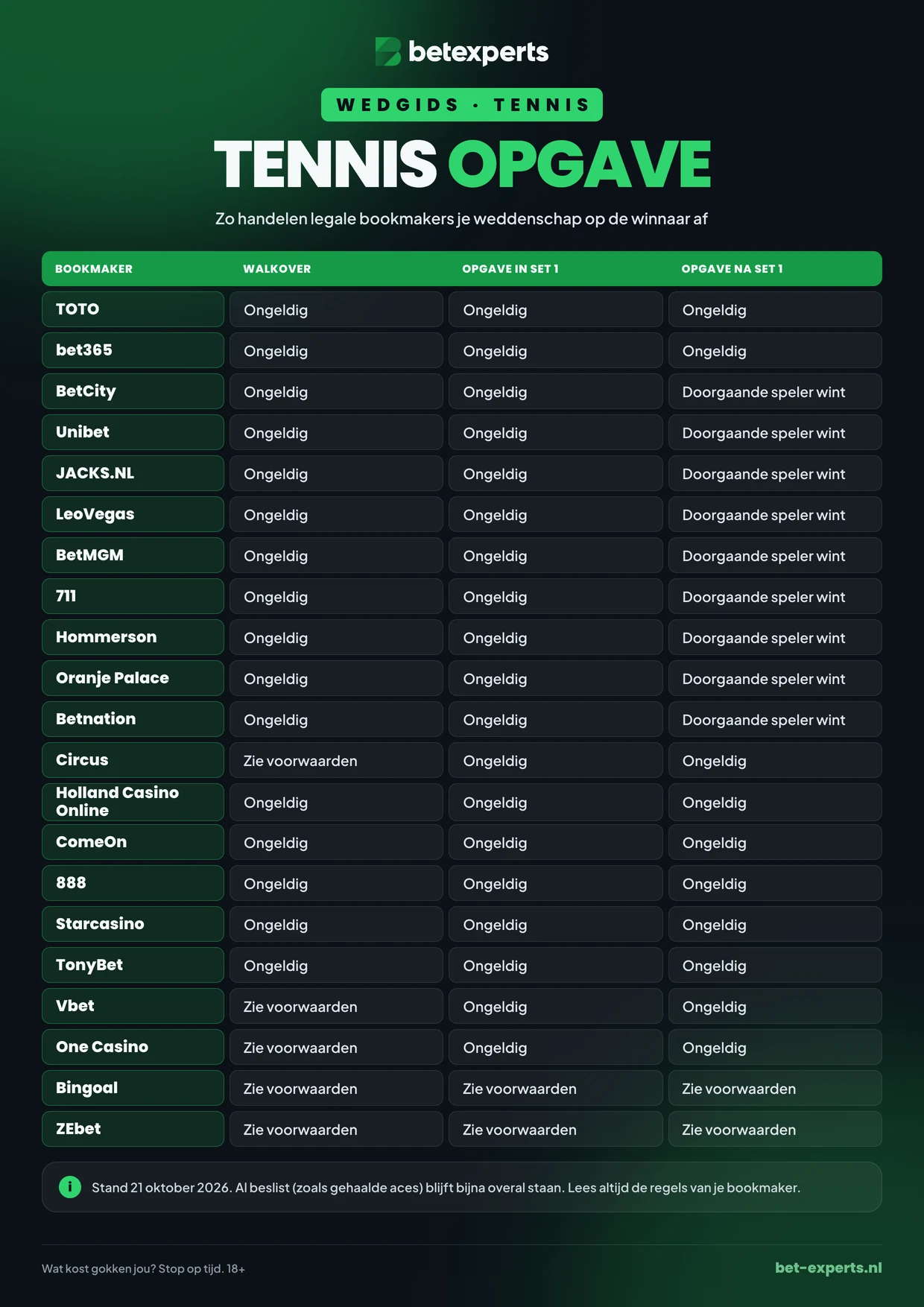Click the Walkover 'Zie voorwaarden' cell for Circus
This screenshot has height=1307, width=924.
336,760
